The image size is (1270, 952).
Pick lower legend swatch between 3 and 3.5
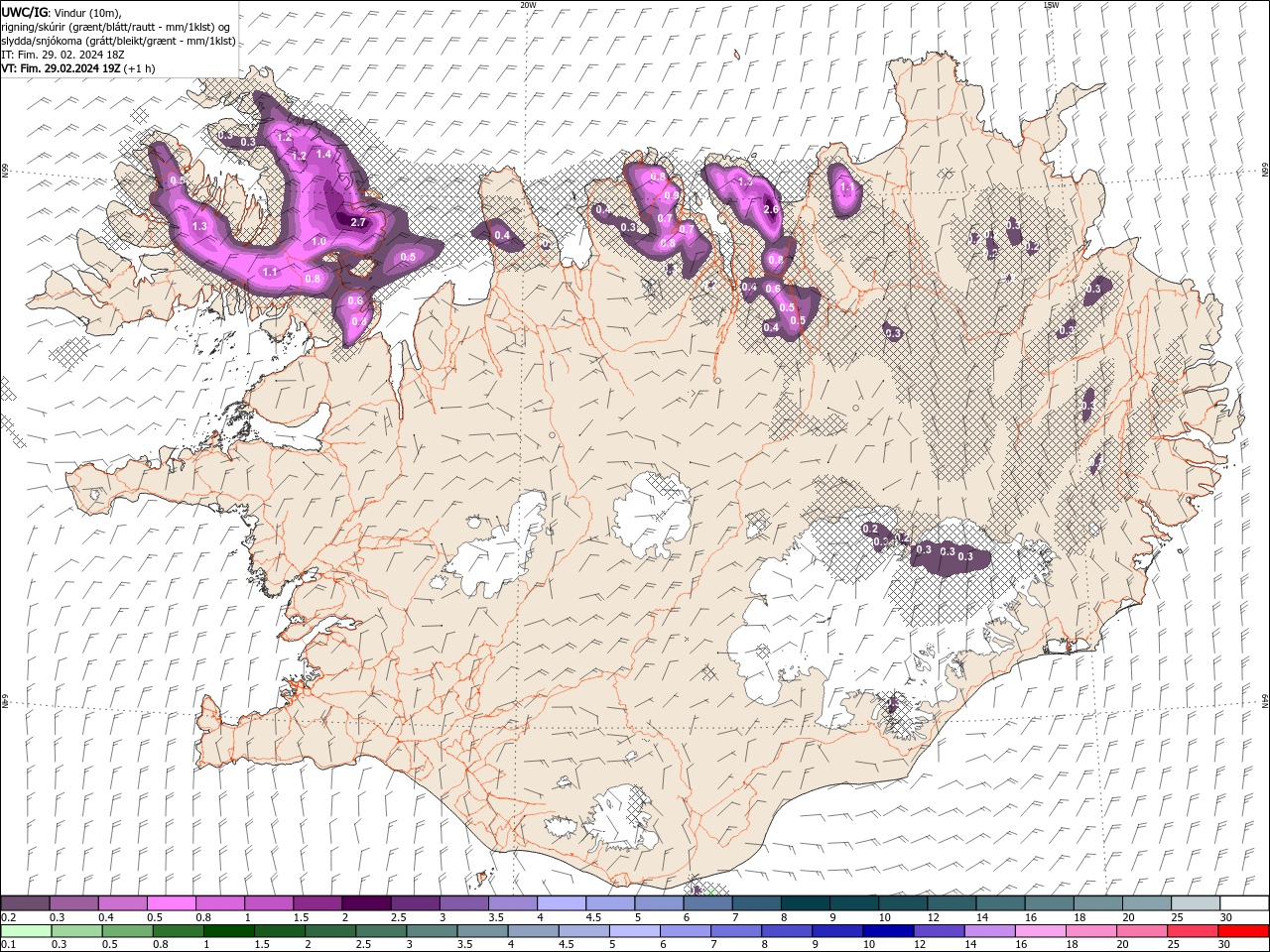click(433, 931)
